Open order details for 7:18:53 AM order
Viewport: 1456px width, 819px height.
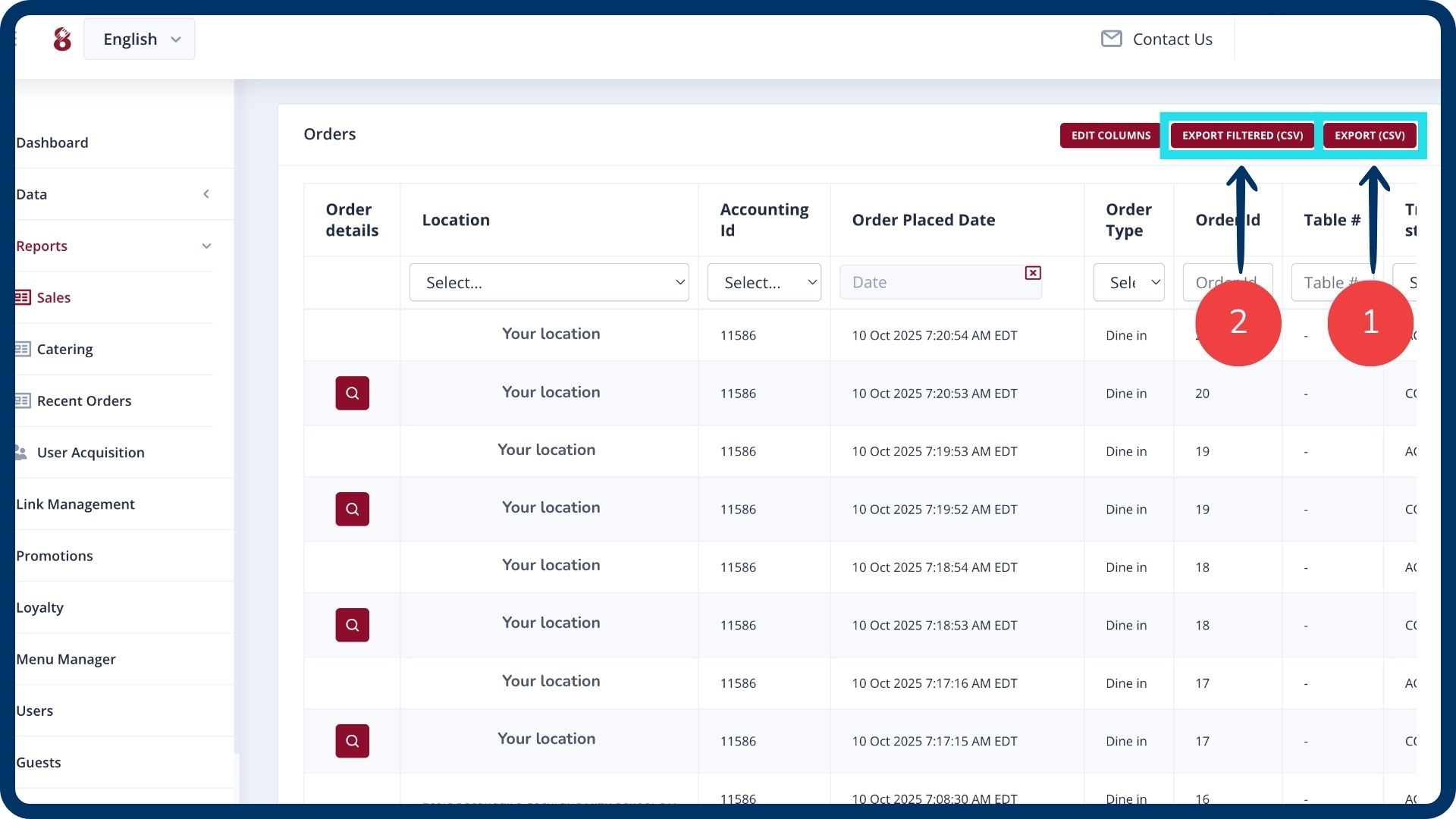pyautogui.click(x=352, y=625)
